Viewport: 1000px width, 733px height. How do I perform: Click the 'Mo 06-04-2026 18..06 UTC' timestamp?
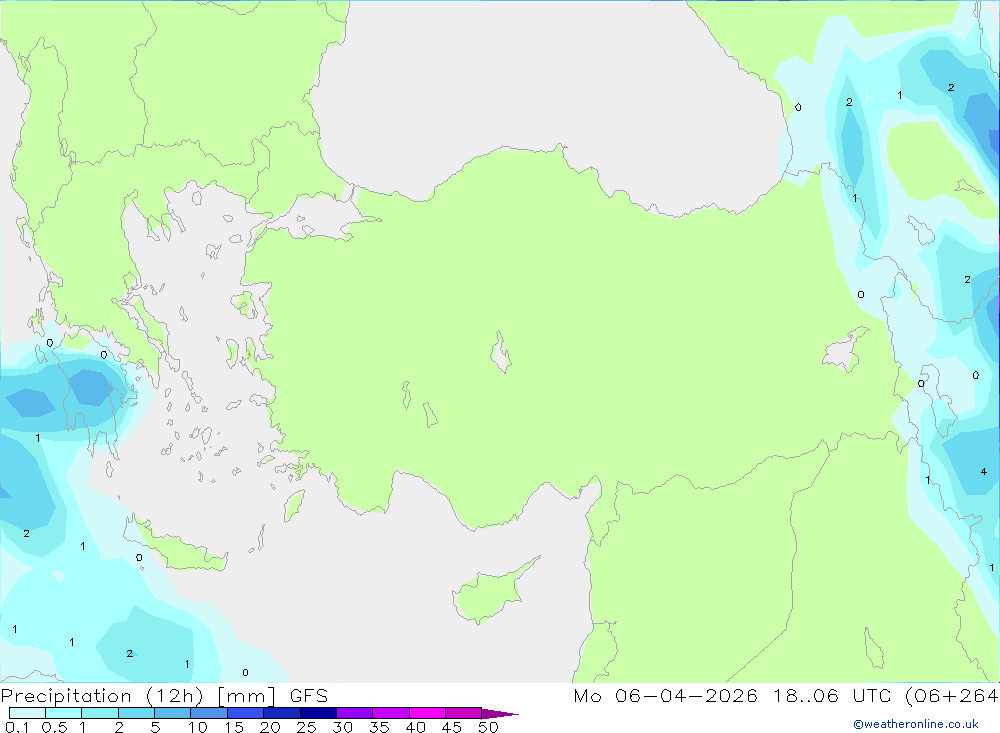point(732,696)
